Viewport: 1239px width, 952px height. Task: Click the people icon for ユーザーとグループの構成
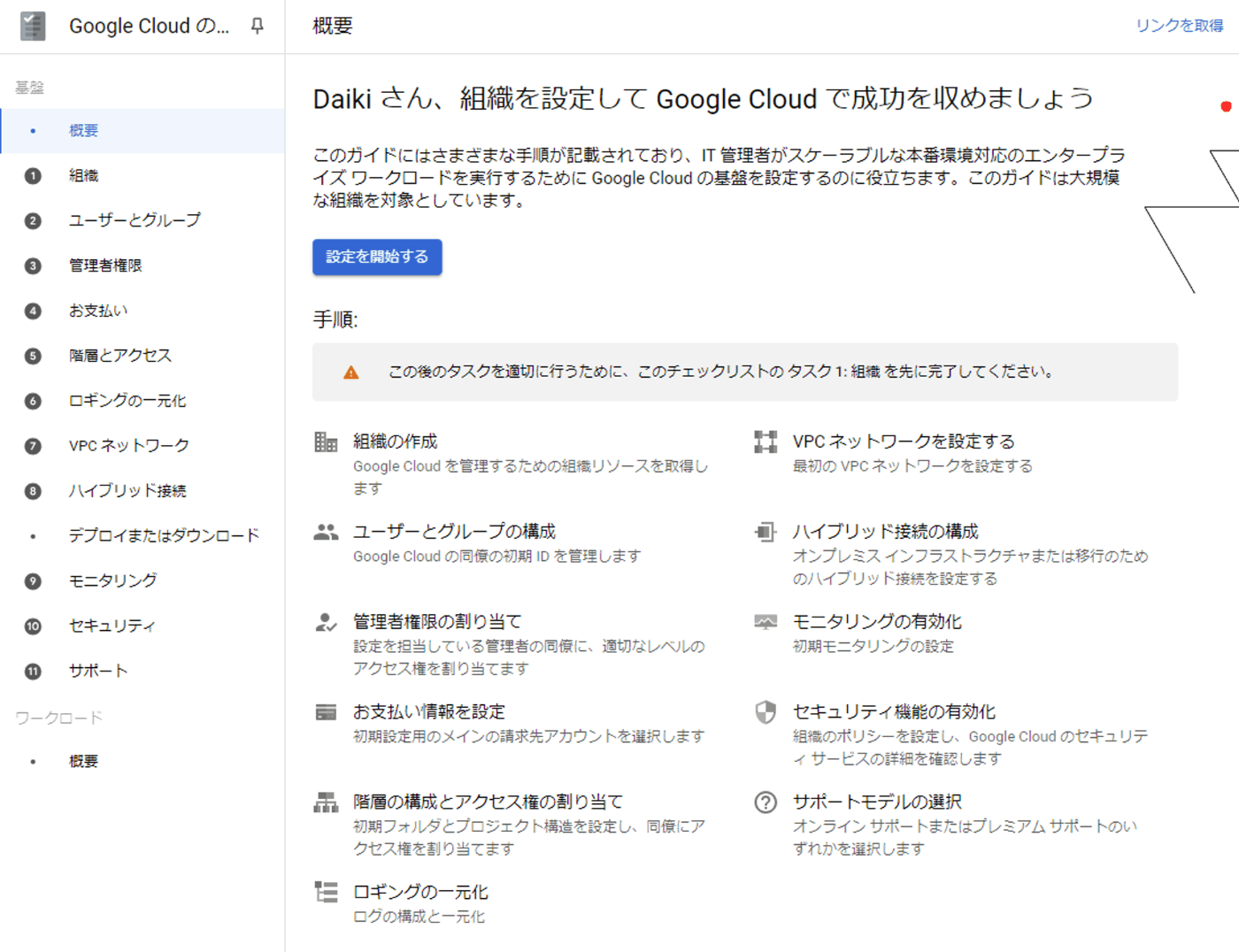point(326,532)
